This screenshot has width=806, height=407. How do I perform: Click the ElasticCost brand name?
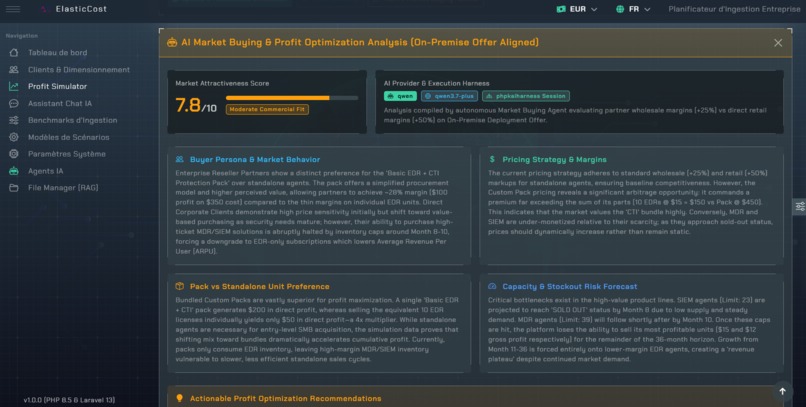[x=81, y=9]
